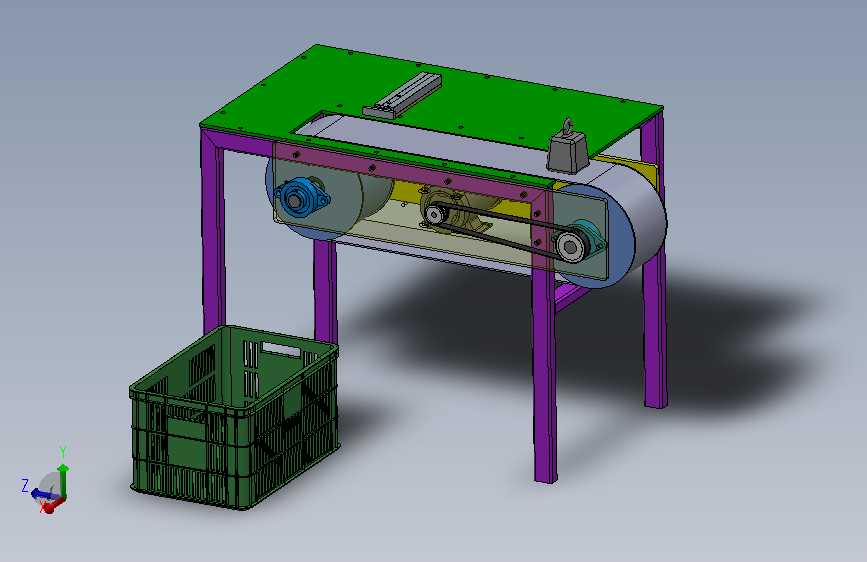867x562 pixels.
Task: Click the large pulley on right roller
Action: [570, 247]
